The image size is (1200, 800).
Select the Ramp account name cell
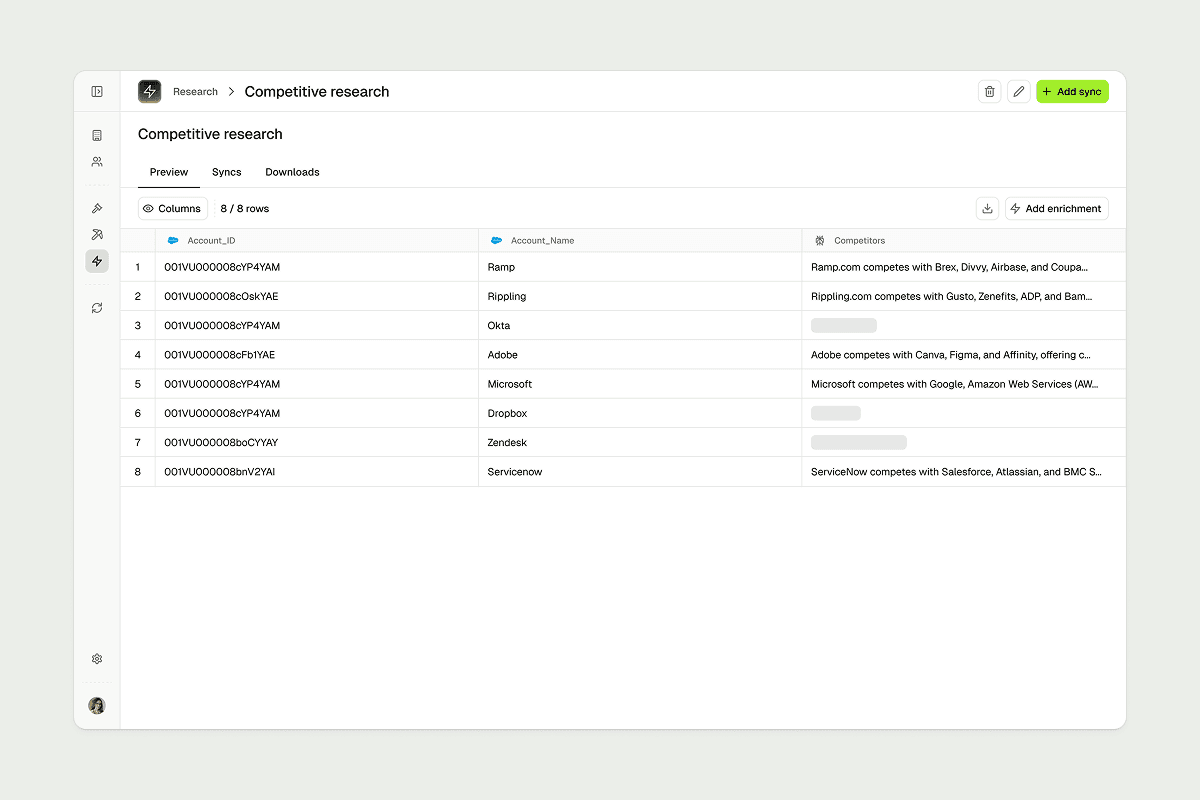point(640,267)
